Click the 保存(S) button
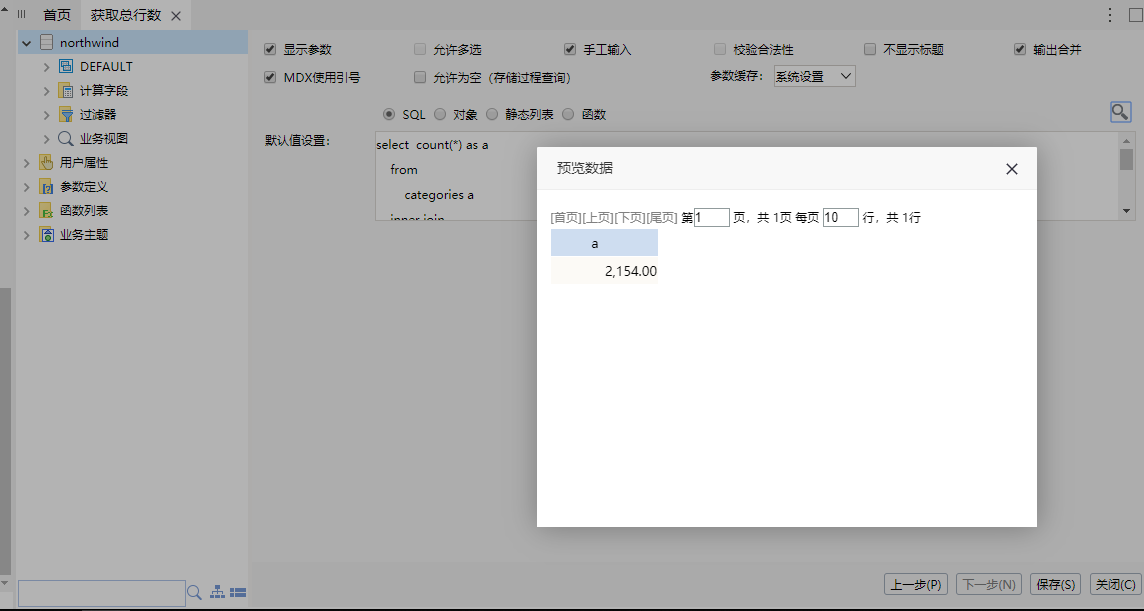 1055,584
